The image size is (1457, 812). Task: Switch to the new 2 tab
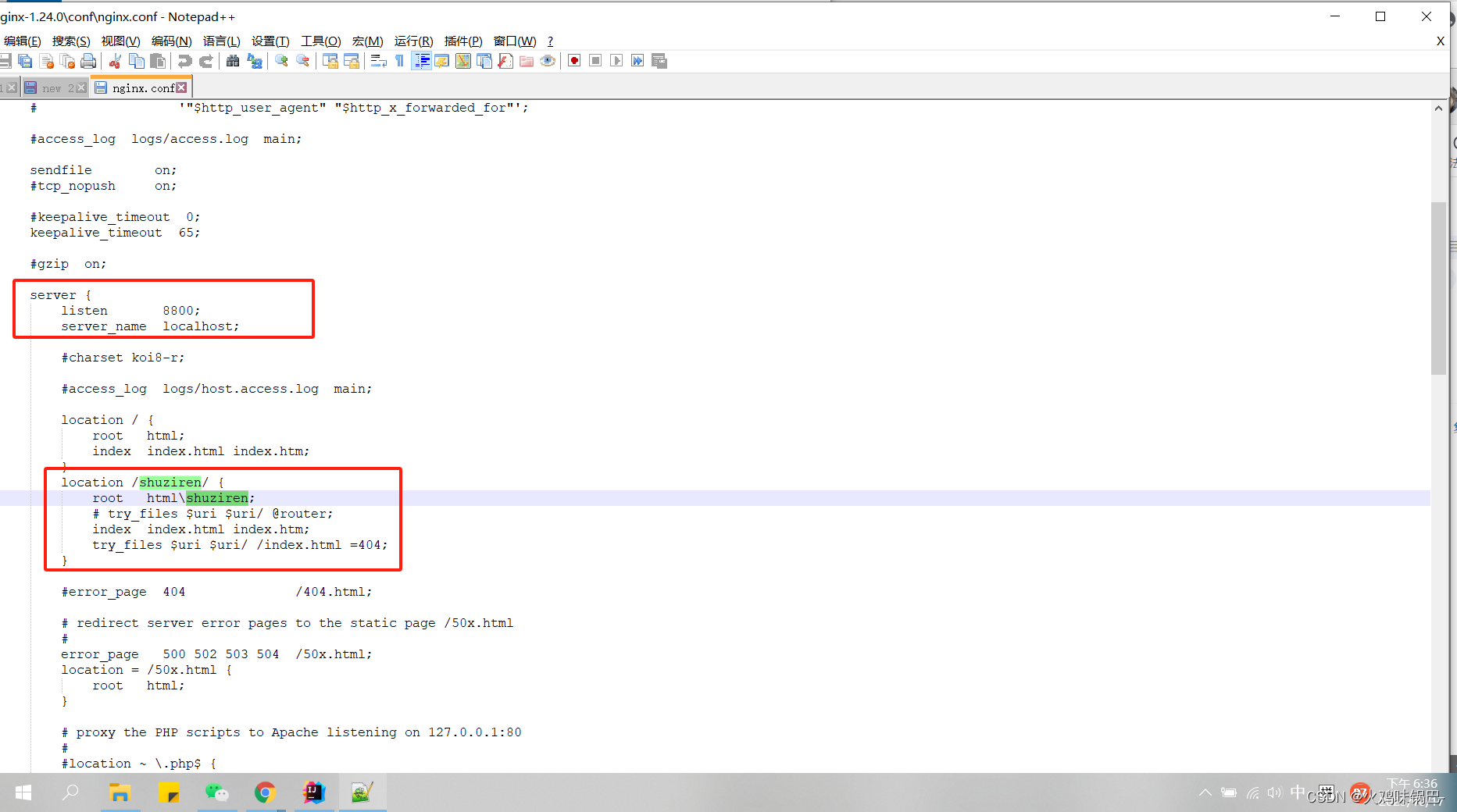click(52, 87)
